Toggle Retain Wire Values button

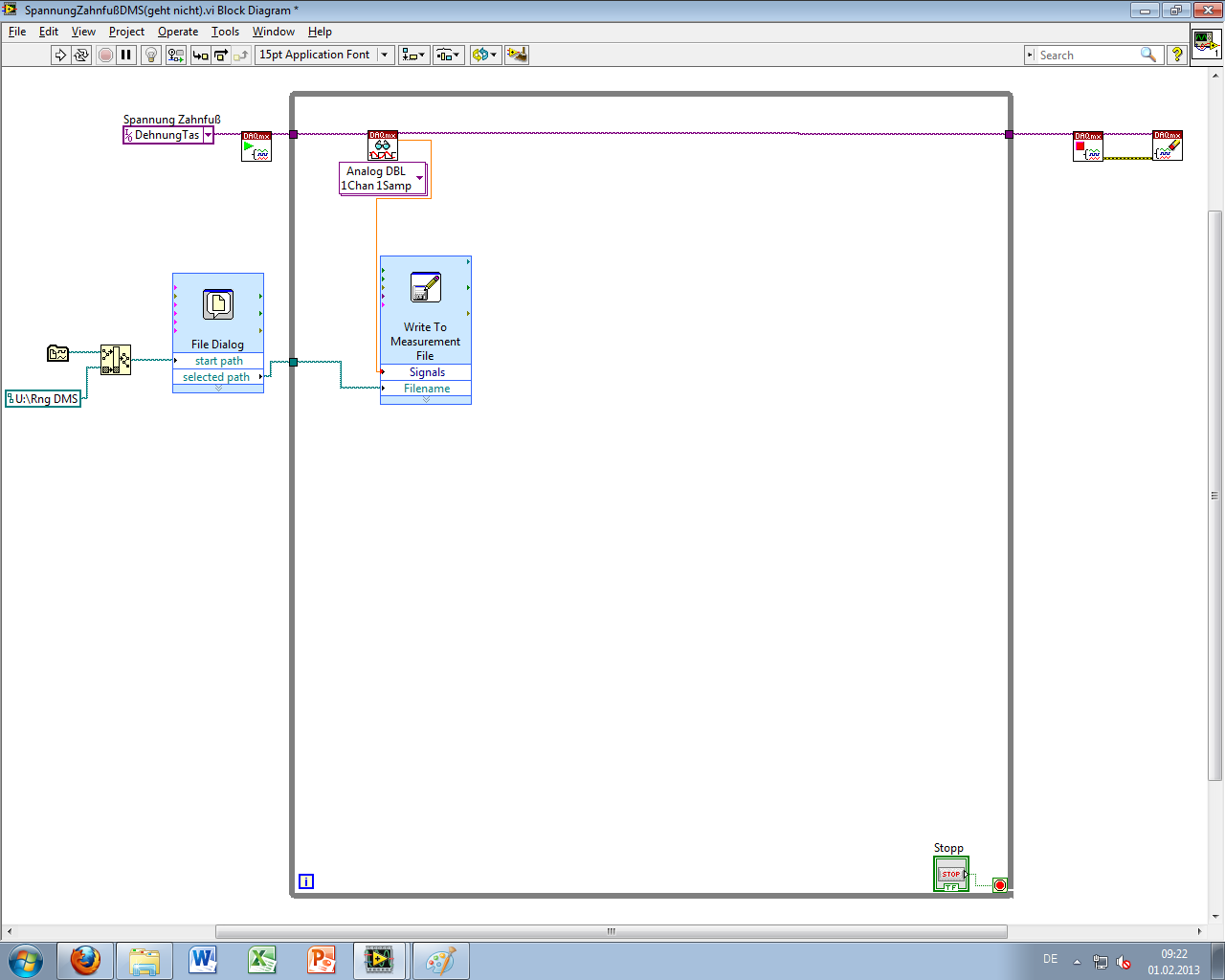click(x=176, y=55)
